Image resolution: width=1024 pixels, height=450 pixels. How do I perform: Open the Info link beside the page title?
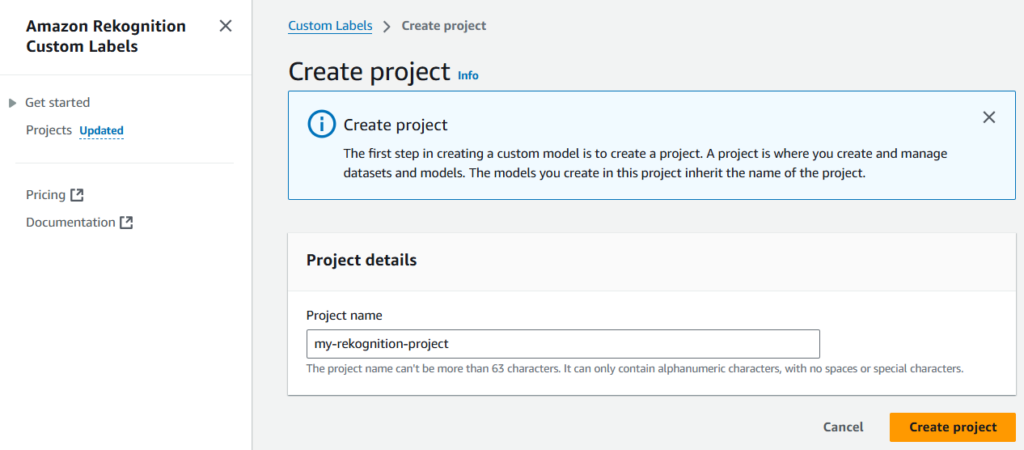(x=468, y=75)
